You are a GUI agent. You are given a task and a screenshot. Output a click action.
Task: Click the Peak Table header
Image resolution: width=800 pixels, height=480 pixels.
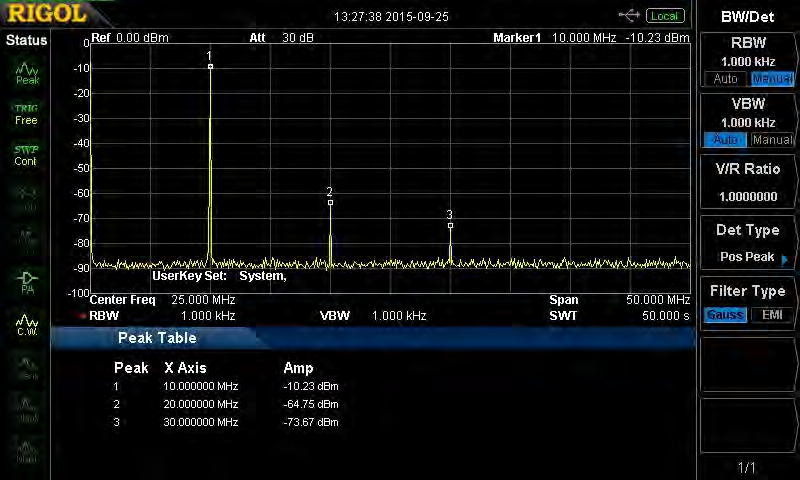(157, 338)
